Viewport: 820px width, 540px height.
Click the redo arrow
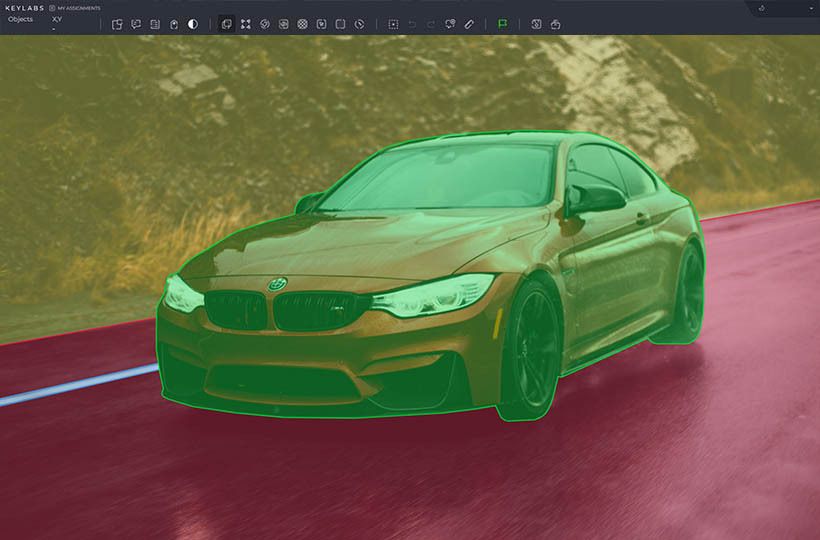point(431,24)
